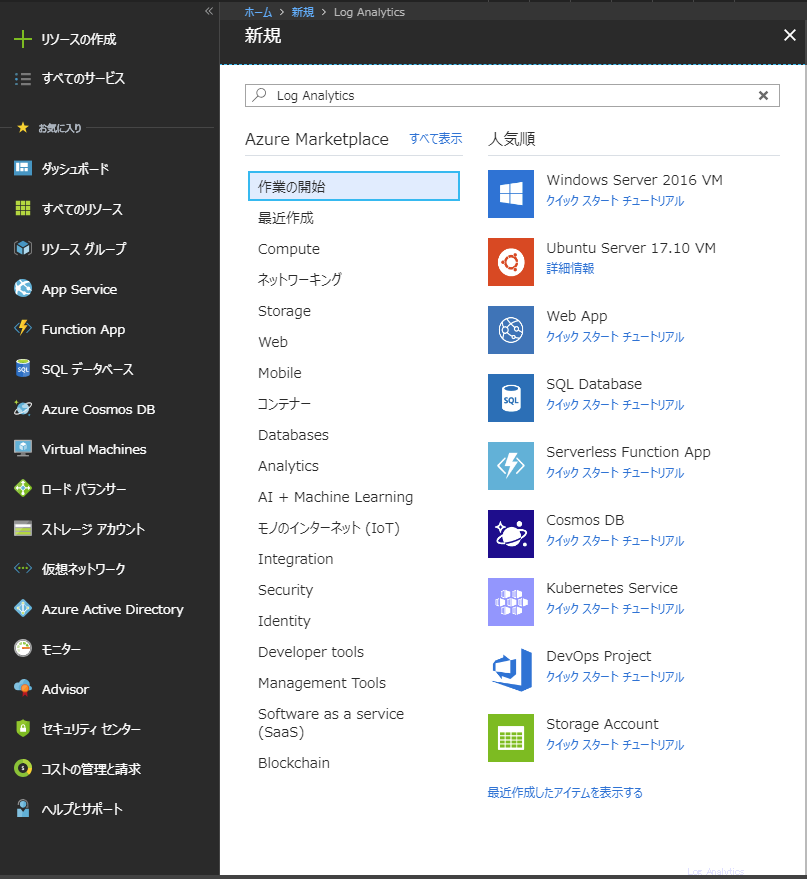Select Management Tools category
807x879 pixels.
(322, 683)
